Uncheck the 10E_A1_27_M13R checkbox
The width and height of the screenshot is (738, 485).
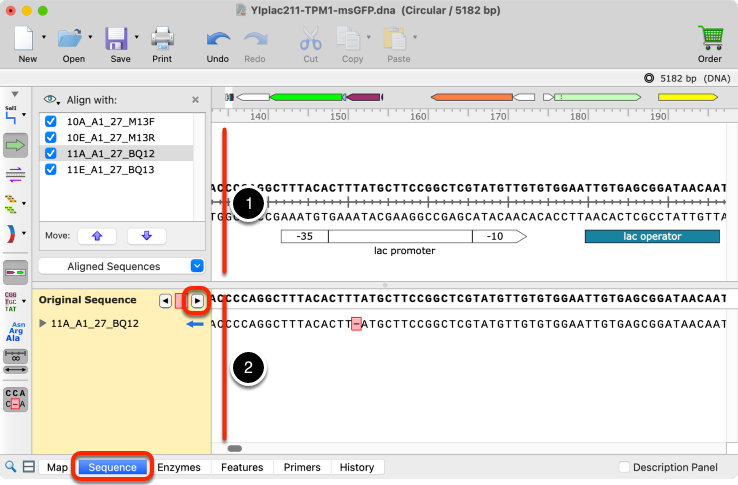[51, 137]
